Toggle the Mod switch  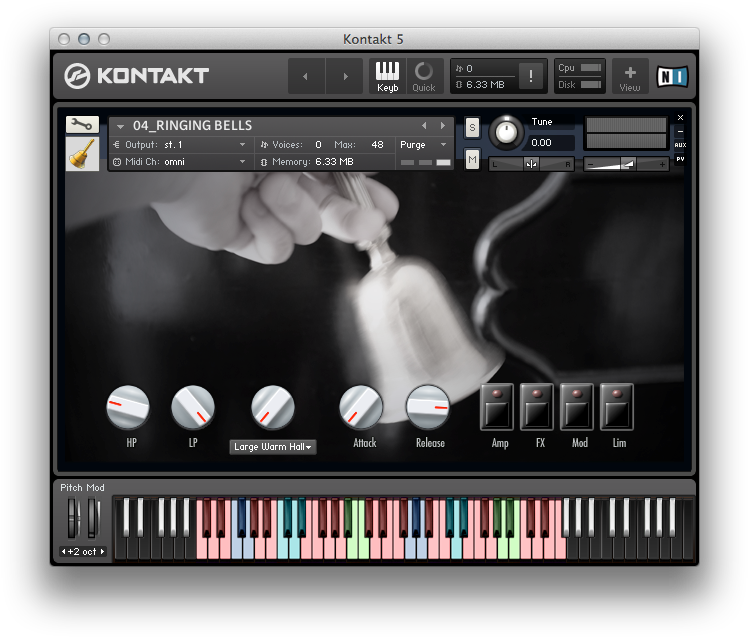(577, 407)
